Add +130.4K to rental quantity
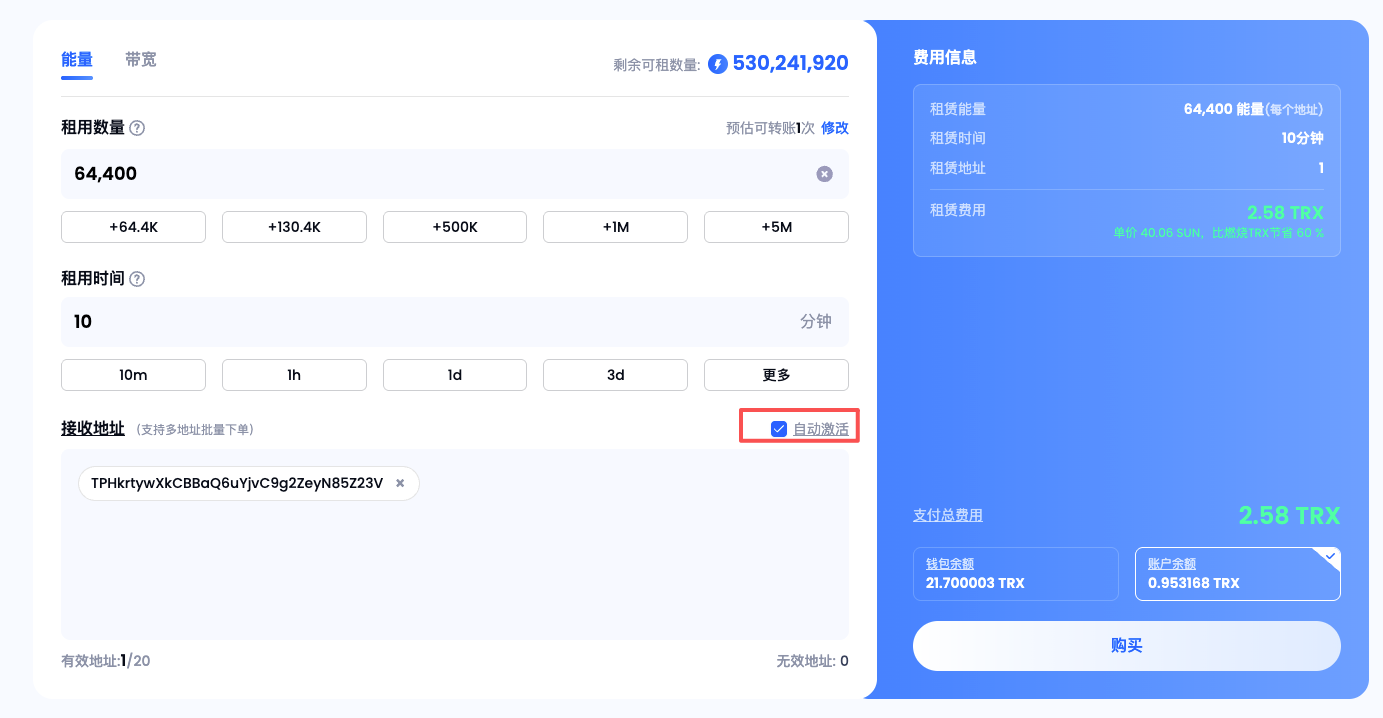Screen dimensions: 1383x718 (x=294, y=227)
